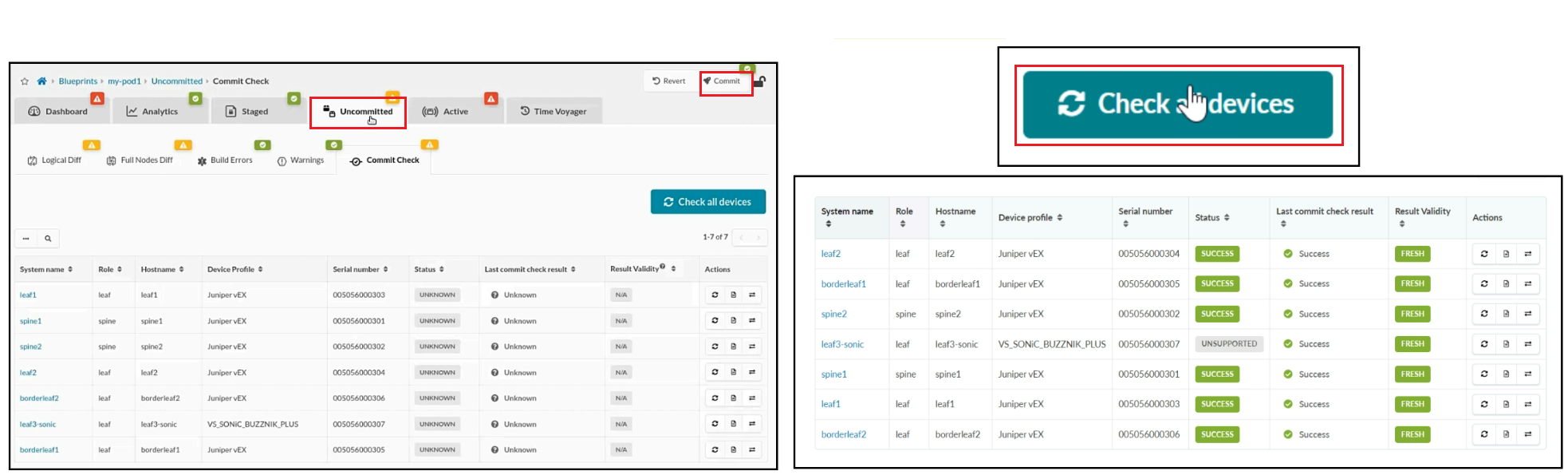This screenshot has height=475, width=1568.
Task: Open document icon in spine1 row showing UNKNOWN status
Action: [733, 321]
